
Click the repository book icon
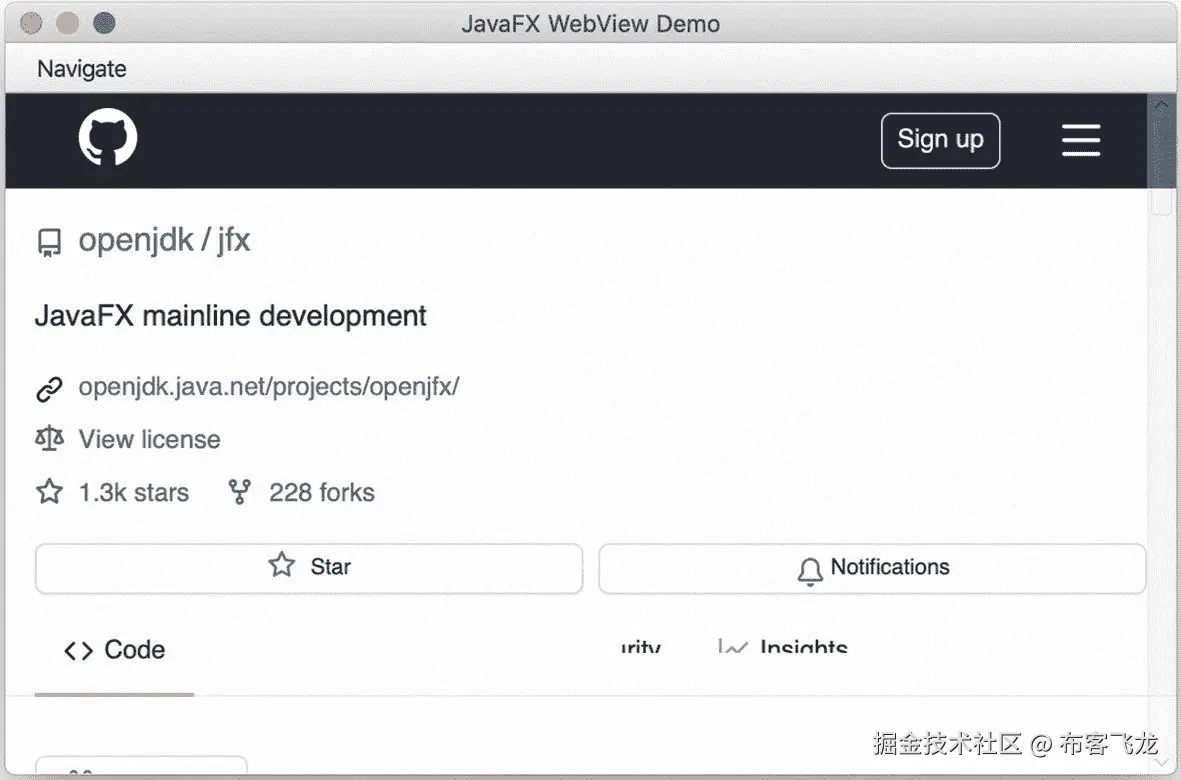coord(50,242)
